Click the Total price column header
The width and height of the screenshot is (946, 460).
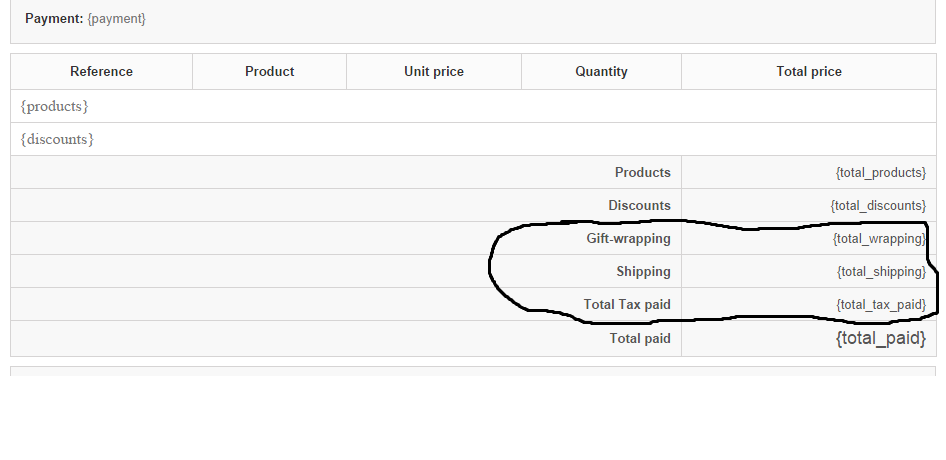pos(809,71)
